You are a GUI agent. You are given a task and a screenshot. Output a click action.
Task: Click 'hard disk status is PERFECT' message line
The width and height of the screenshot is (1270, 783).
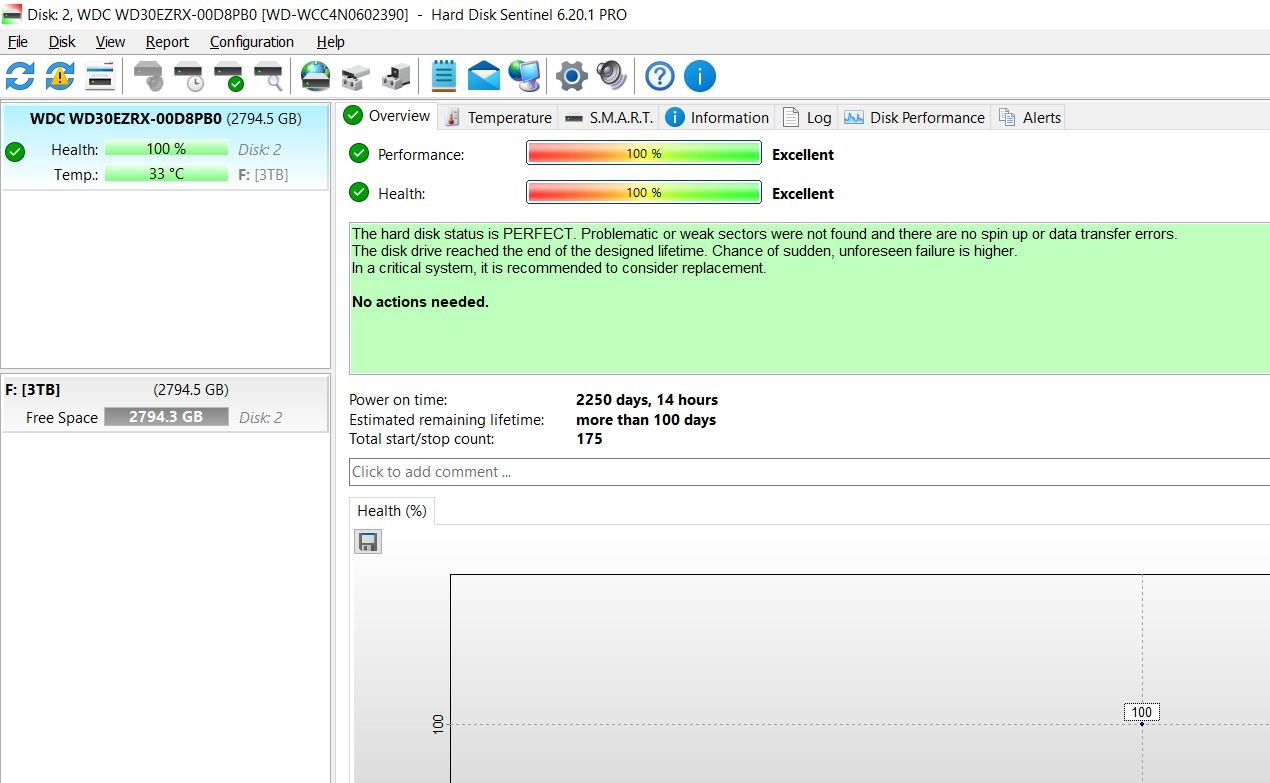[764, 234]
